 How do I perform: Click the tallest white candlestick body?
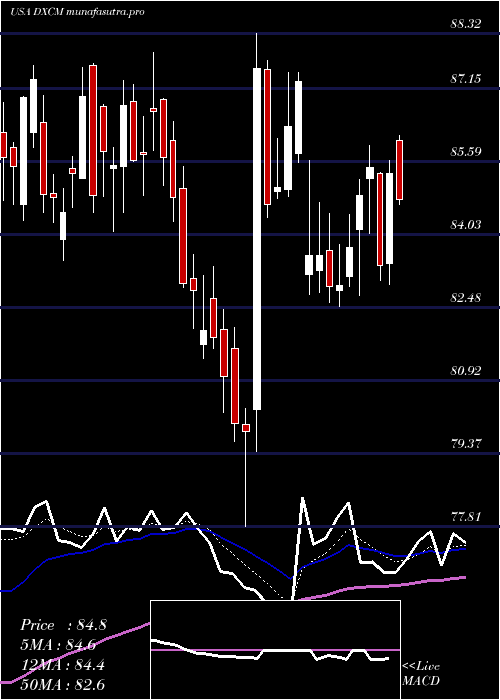point(257,238)
